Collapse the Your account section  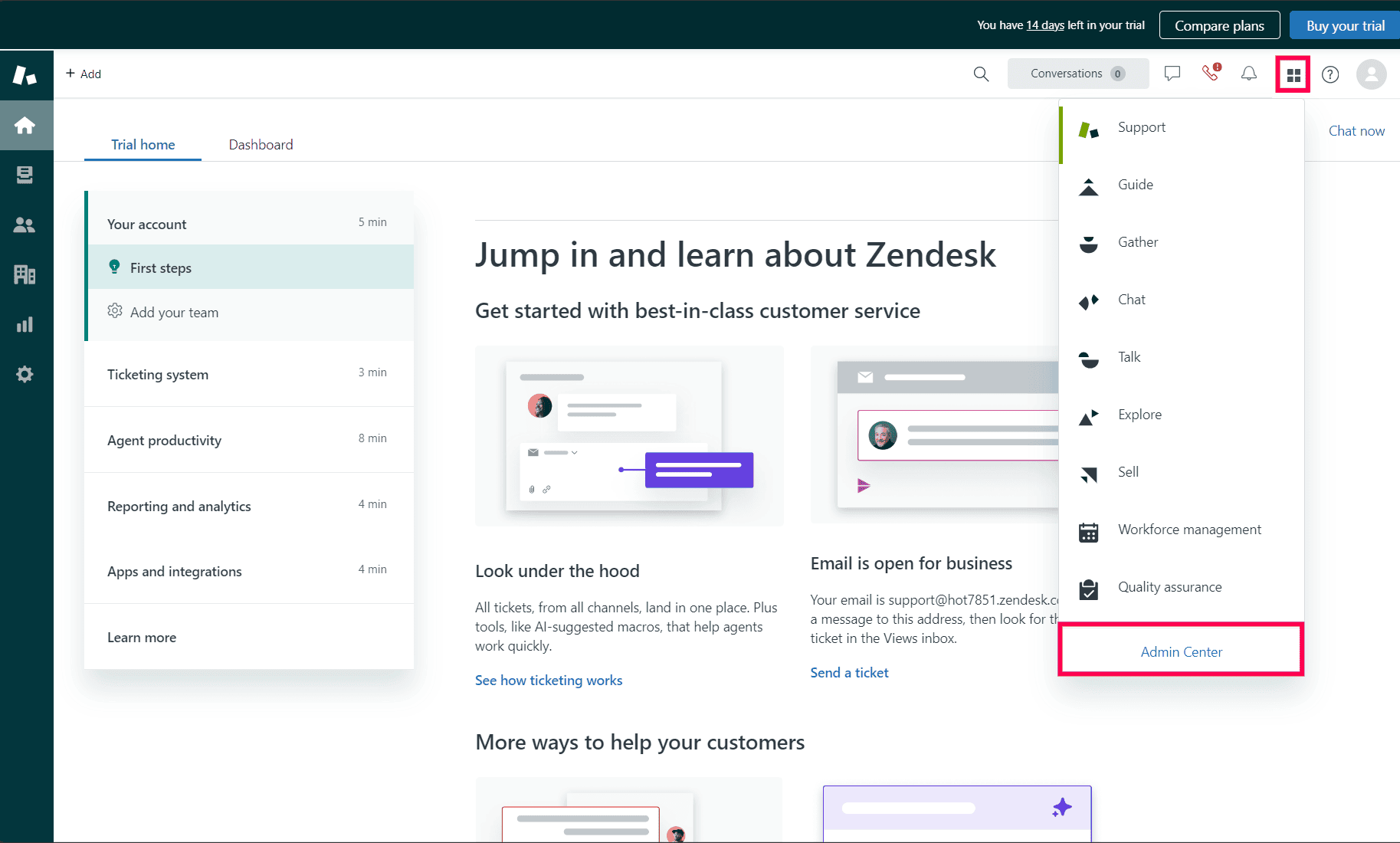click(x=251, y=223)
